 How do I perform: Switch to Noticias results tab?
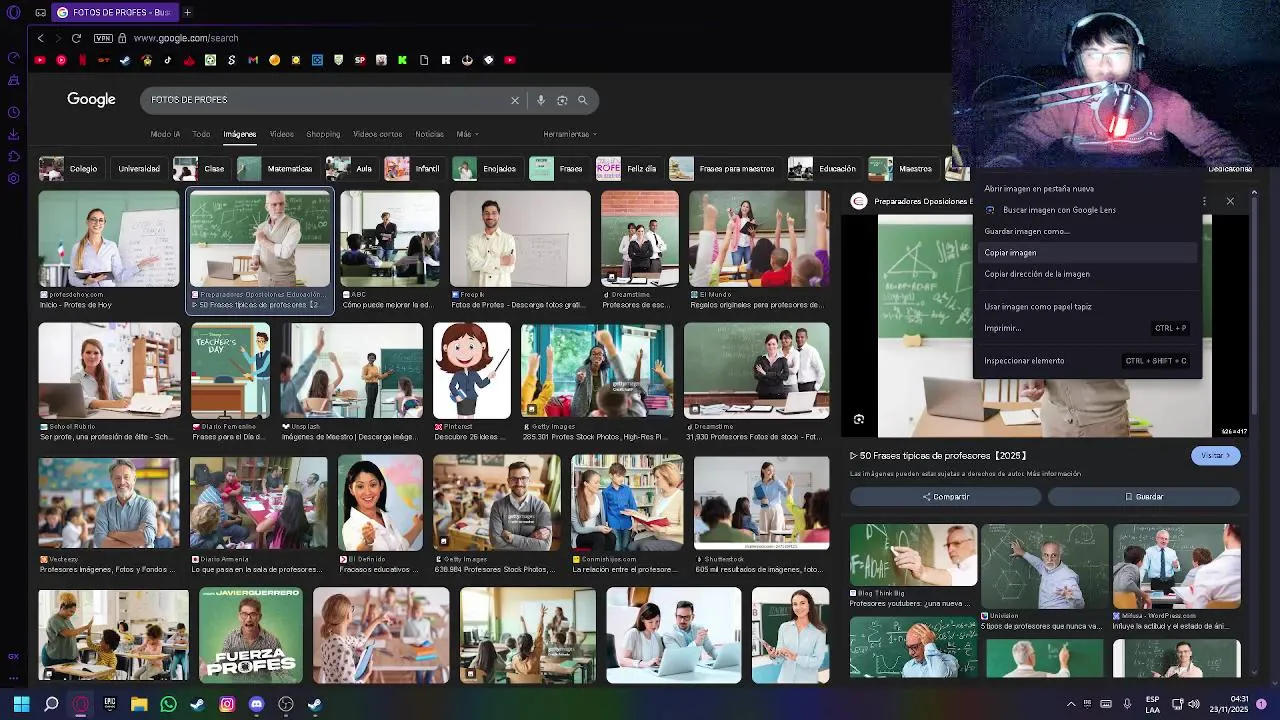429,134
